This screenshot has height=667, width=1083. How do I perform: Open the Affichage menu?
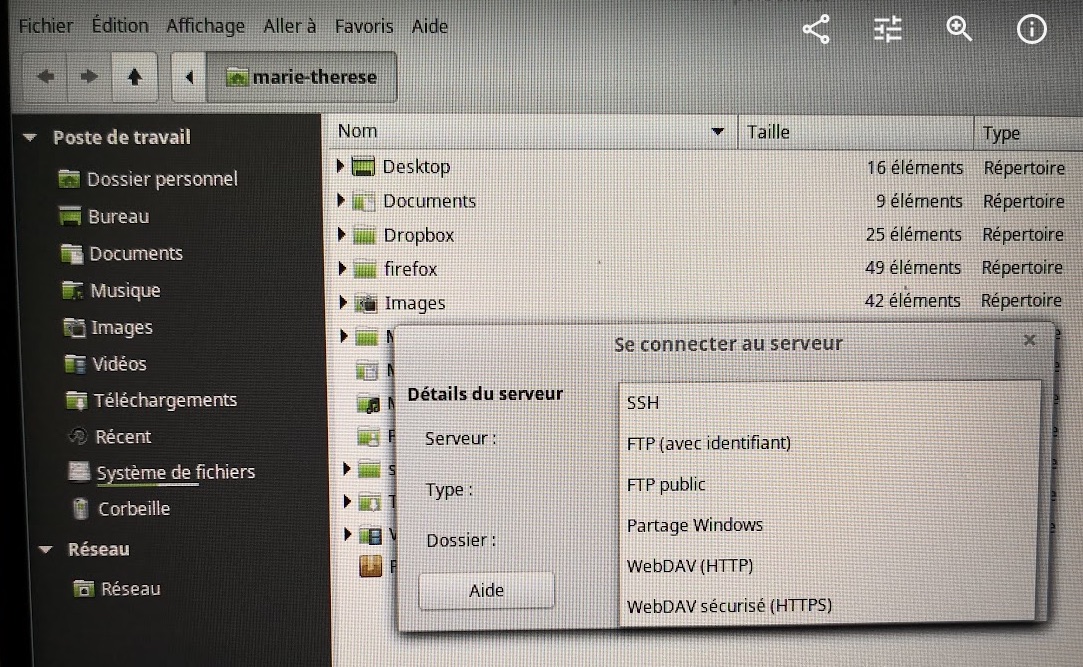205,26
